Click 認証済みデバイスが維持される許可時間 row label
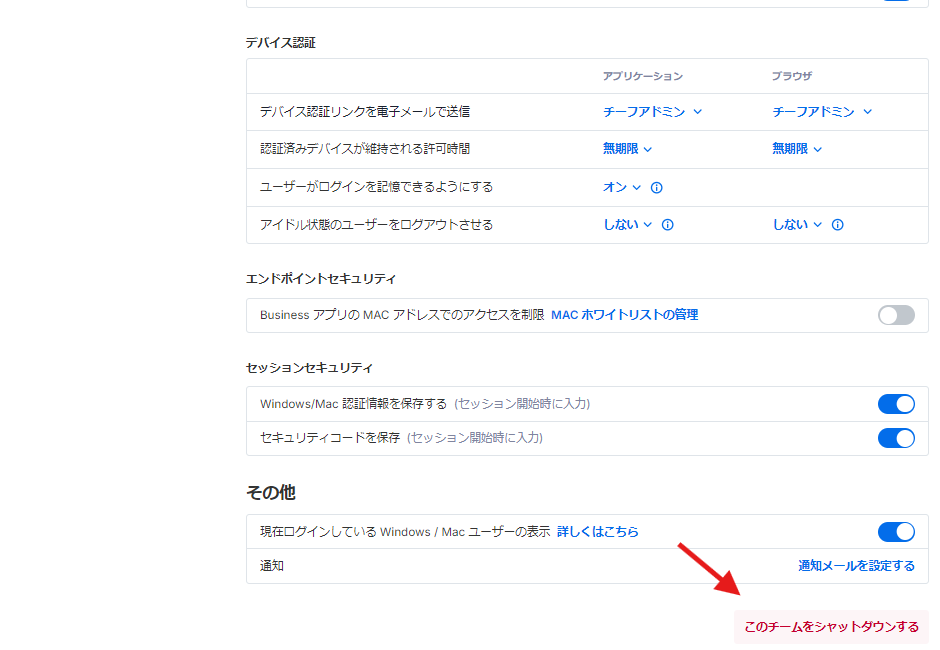Image resolution: width=940 pixels, height=650 pixels. [364, 149]
